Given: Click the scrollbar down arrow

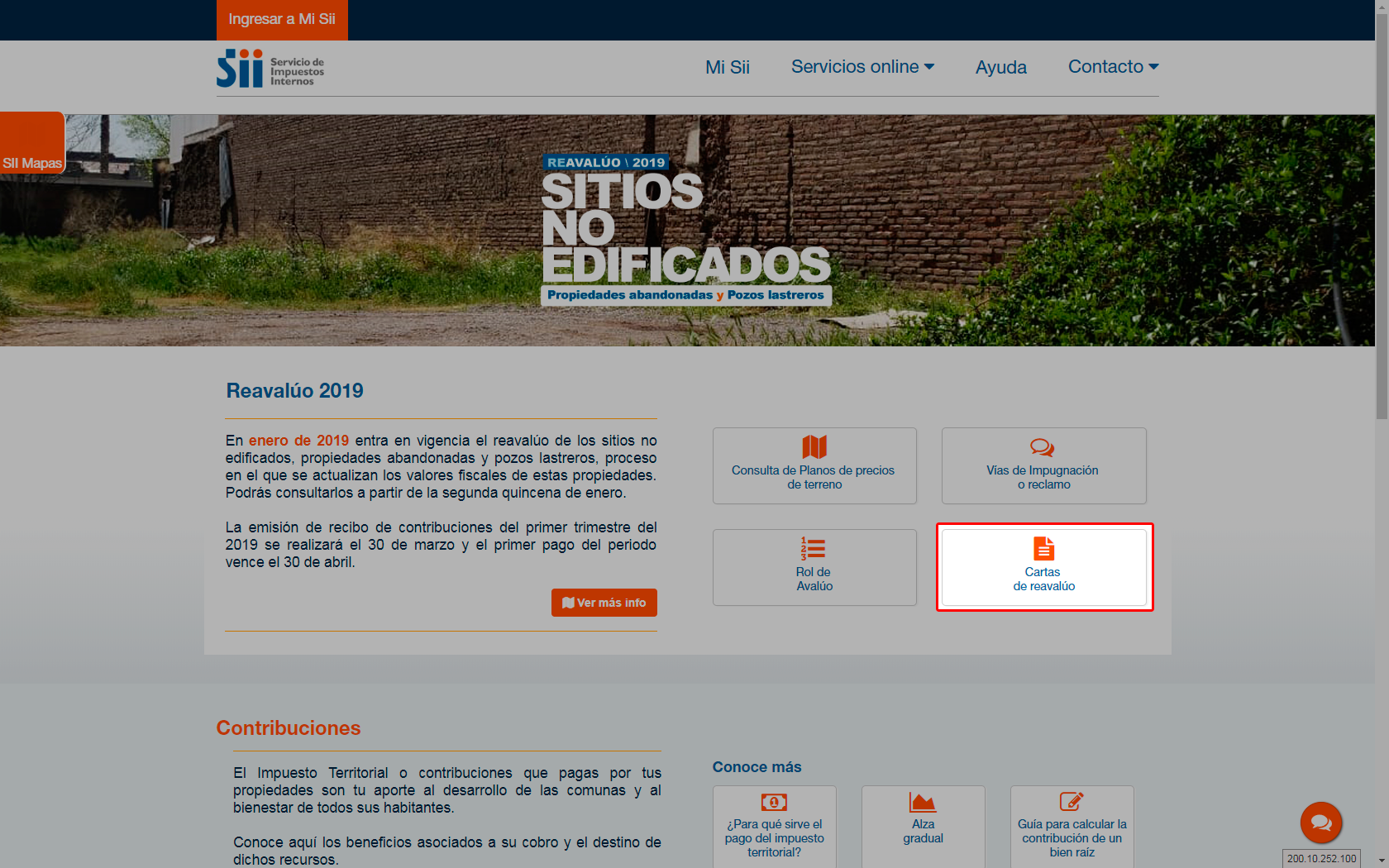Looking at the screenshot, I should [x=1382, y=861].
